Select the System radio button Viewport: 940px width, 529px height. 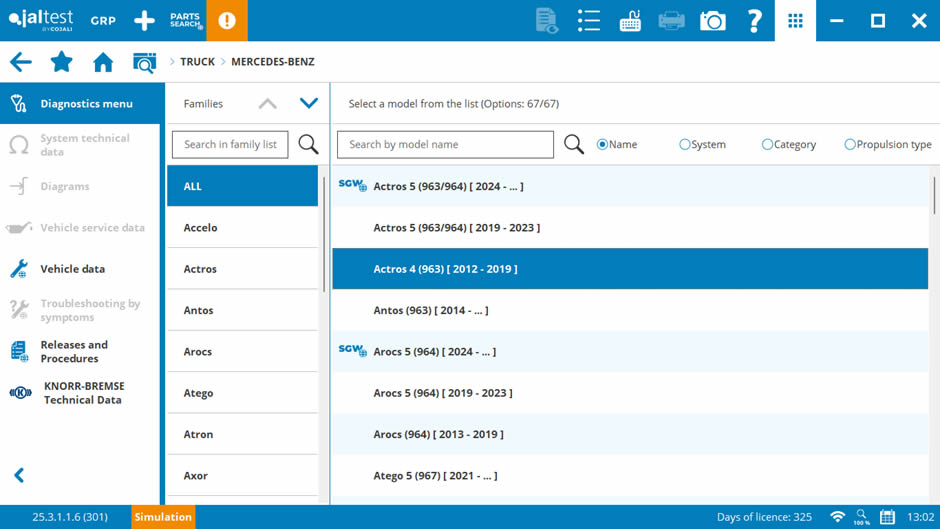tap(685, 145)
